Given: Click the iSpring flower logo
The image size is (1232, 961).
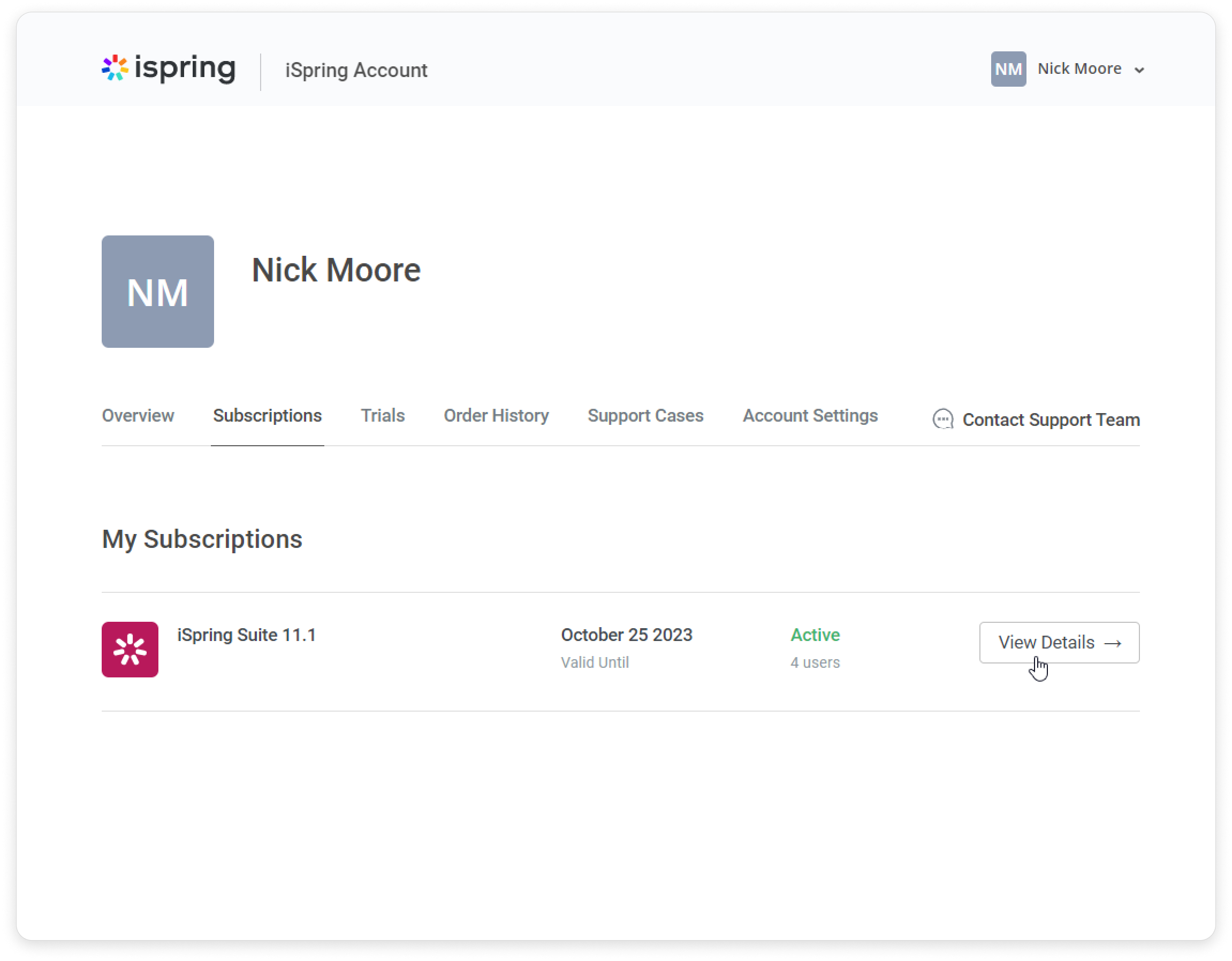Looking at the screenshot, I should pyautogui.click(x=115, y=69).
